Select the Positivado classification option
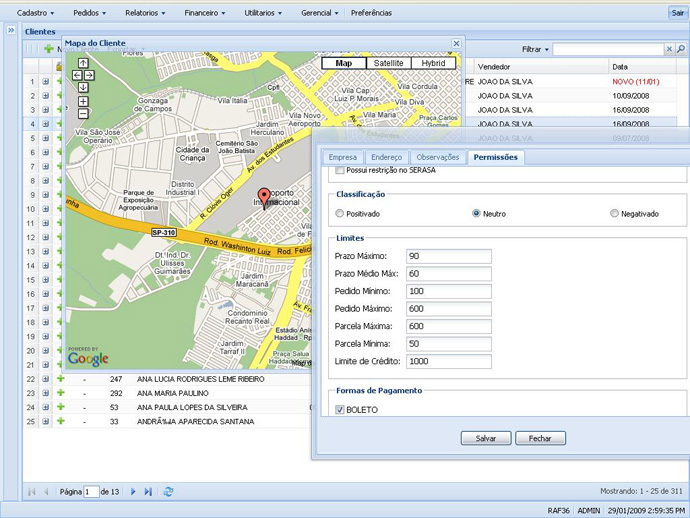690x518 pixels. (340, 213)
